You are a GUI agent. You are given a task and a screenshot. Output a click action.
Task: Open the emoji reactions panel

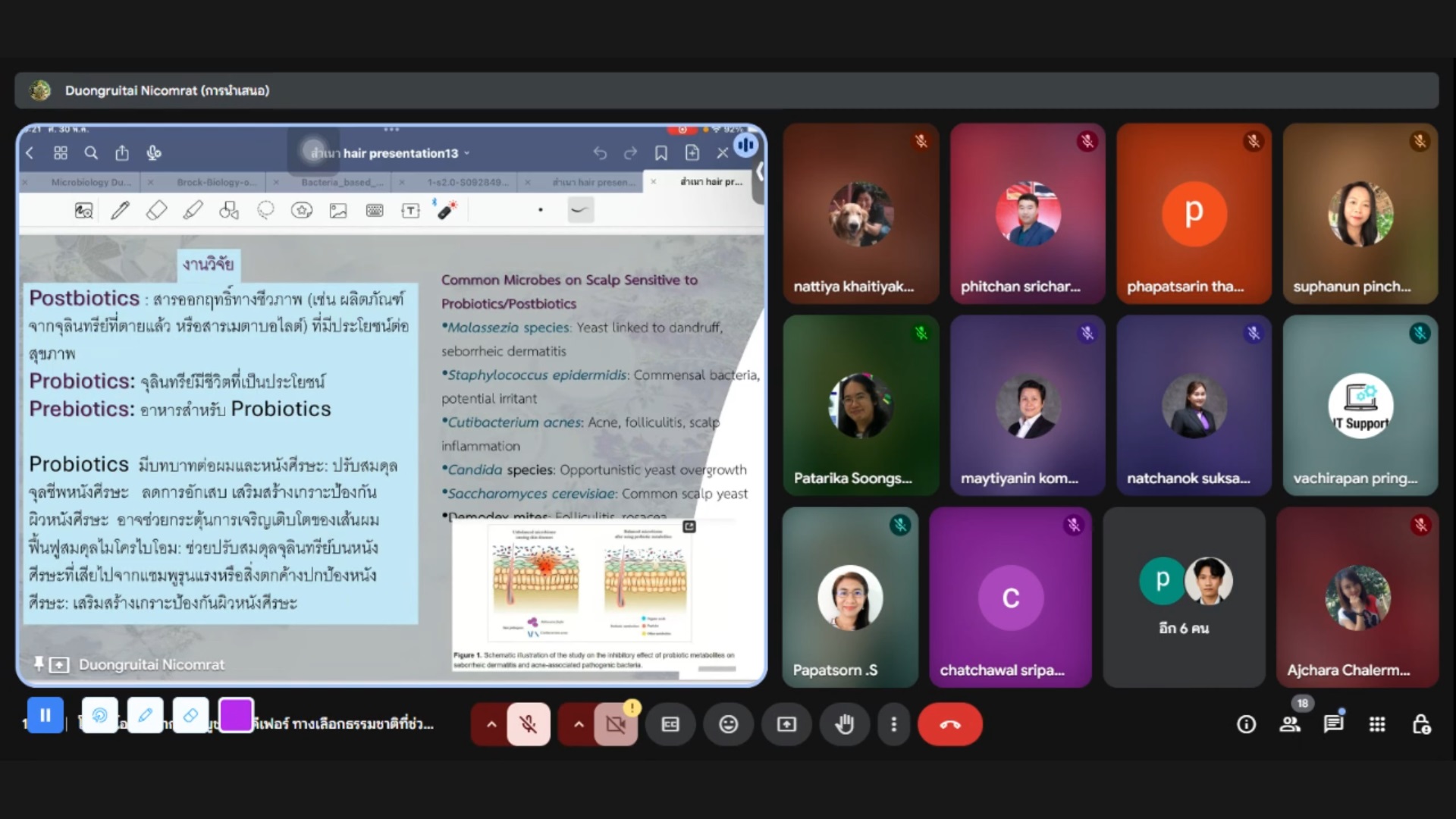tap(729, 725)
